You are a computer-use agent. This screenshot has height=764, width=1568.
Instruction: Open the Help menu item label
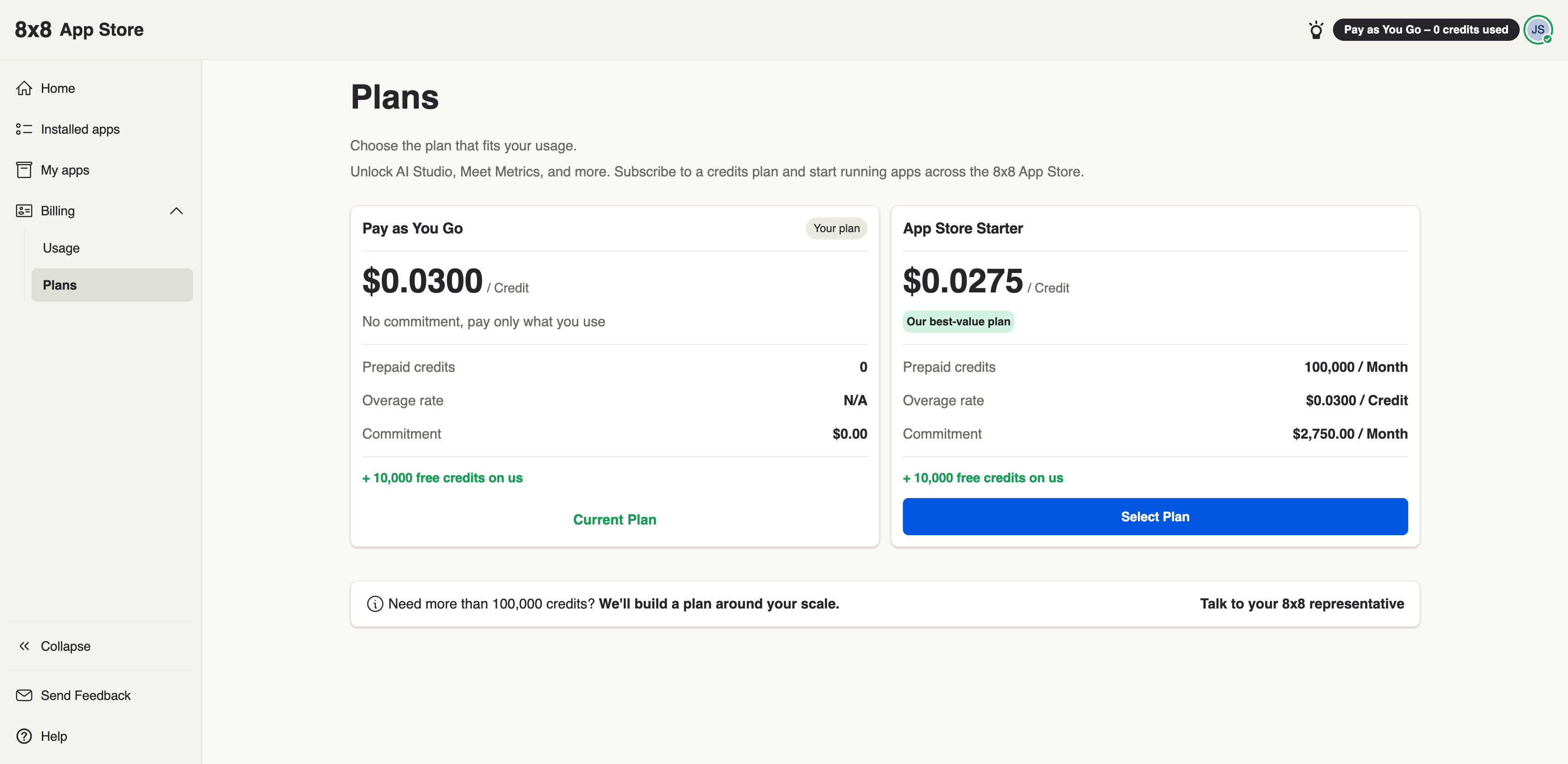pyautogui.click(x=54, y=736)
